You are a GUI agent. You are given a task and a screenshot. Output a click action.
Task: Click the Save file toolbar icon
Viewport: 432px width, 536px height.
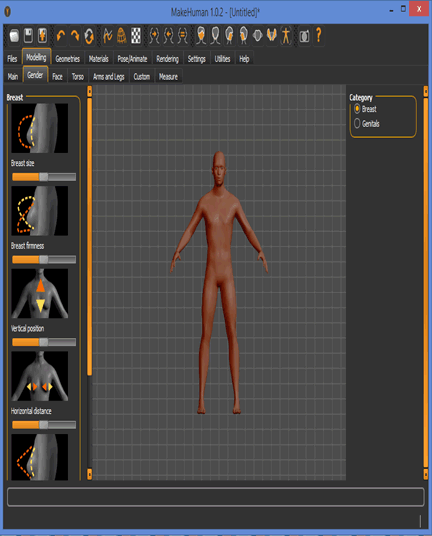28,35
